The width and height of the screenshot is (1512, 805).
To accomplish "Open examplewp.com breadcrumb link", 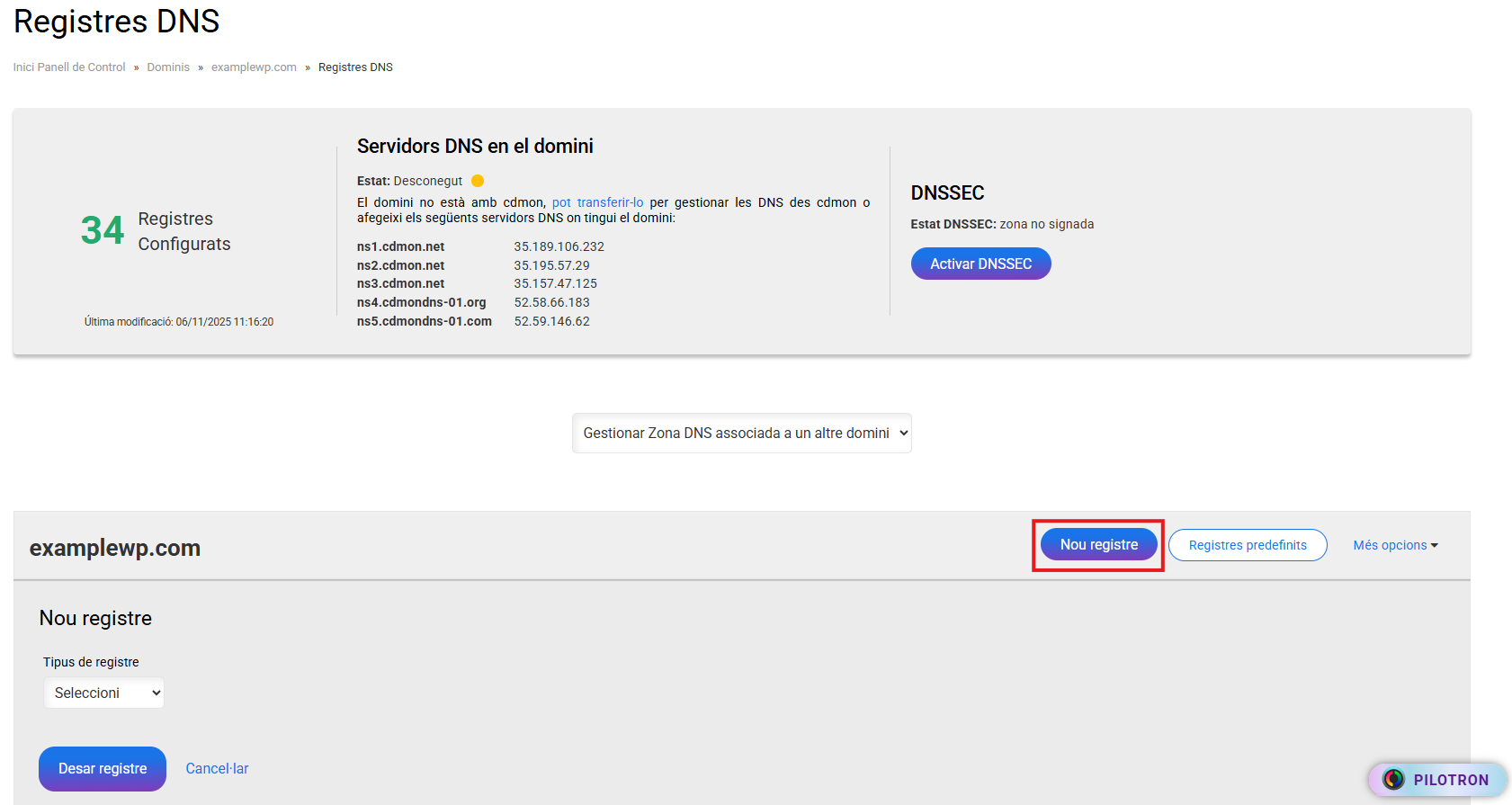I will click(x=254, y=67).
